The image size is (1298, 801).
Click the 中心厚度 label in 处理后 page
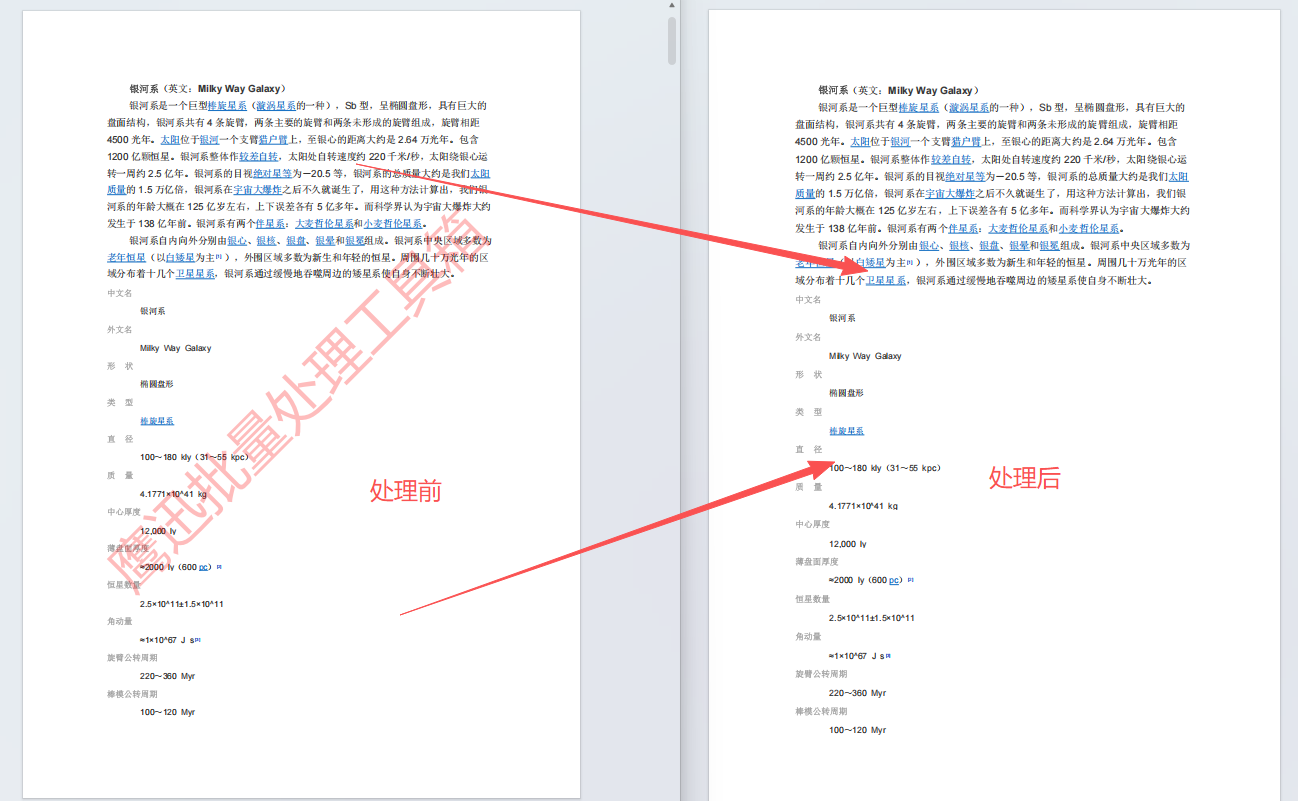(x=813, y=524)
